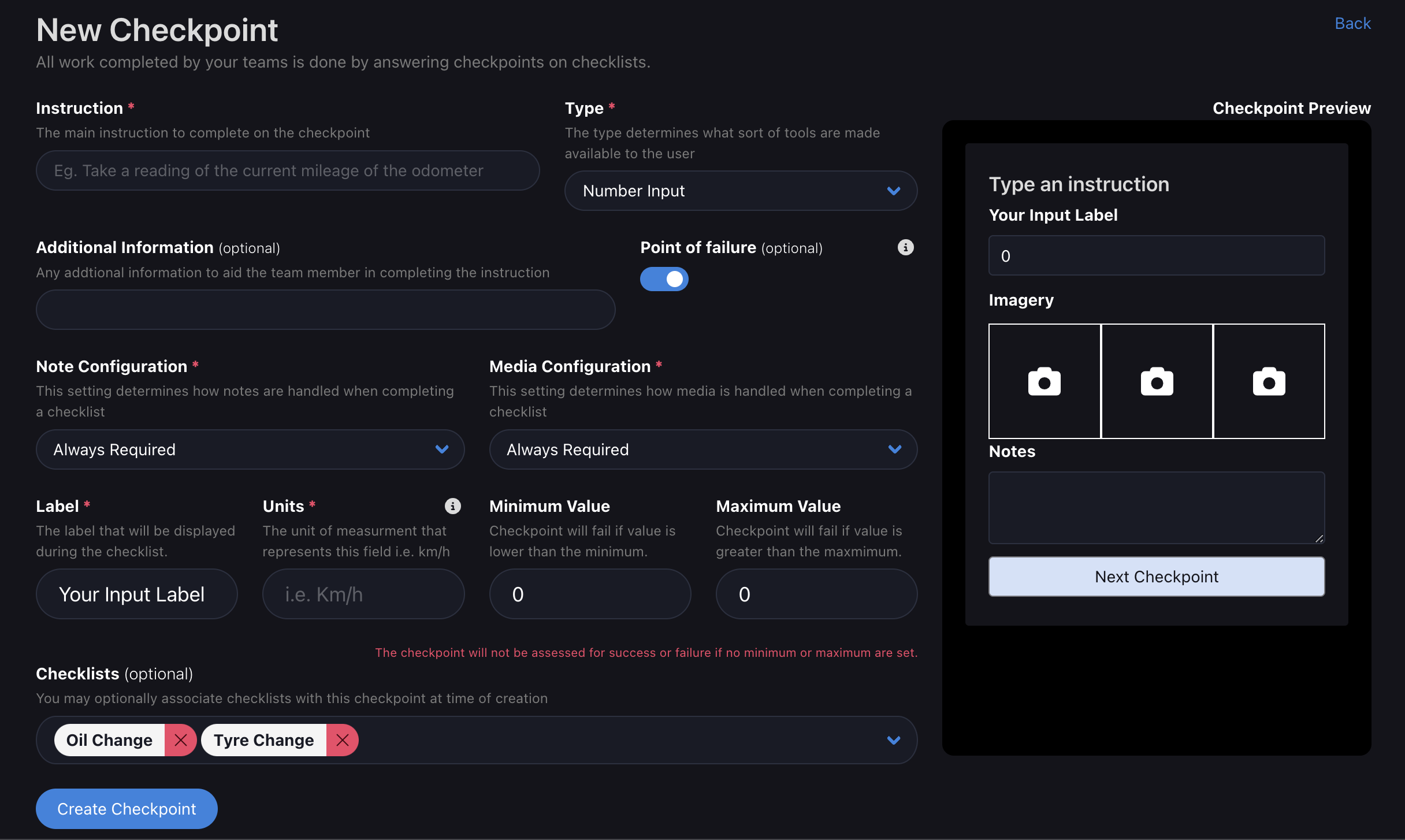Expand the Note Configuration dropdown

point(250,449)
